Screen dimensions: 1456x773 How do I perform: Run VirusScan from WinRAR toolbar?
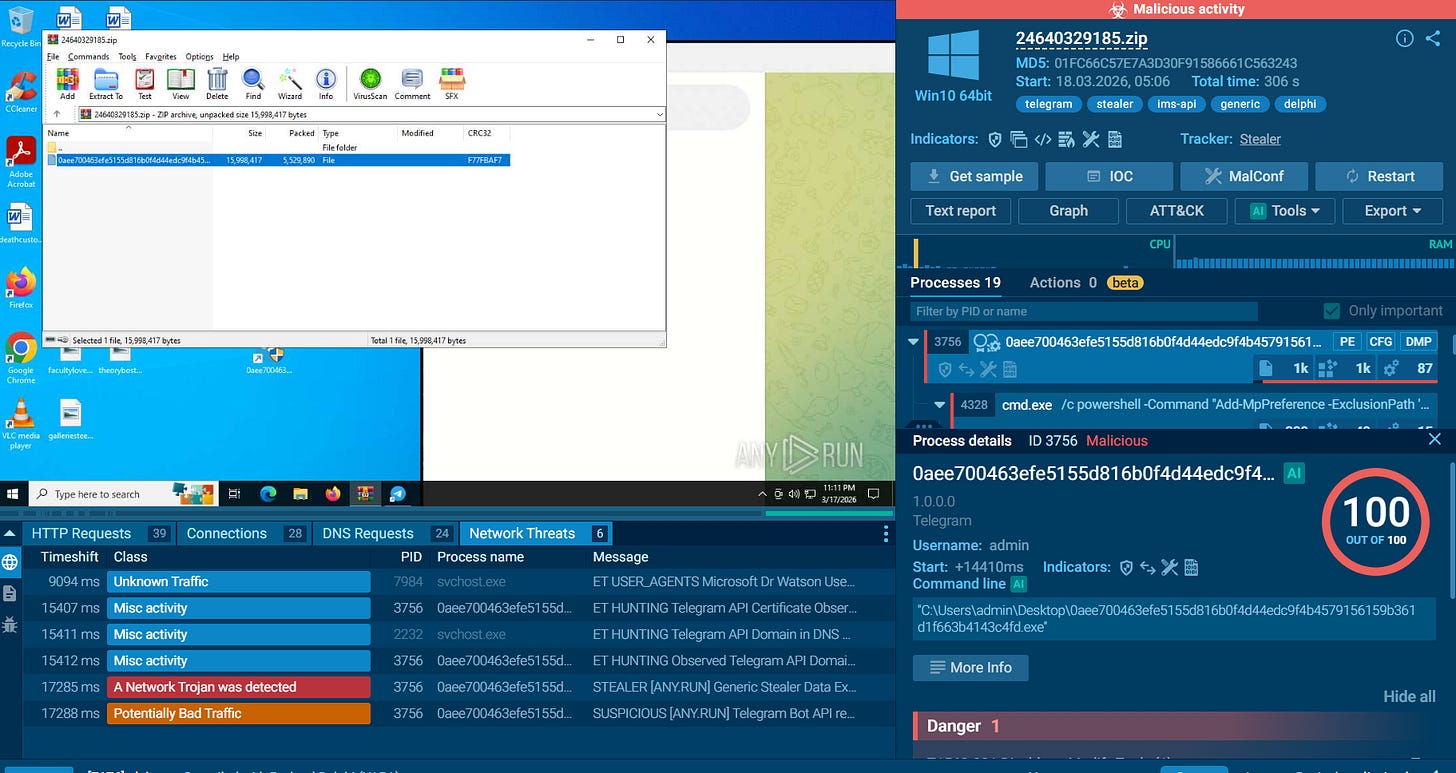coord(370,83)
